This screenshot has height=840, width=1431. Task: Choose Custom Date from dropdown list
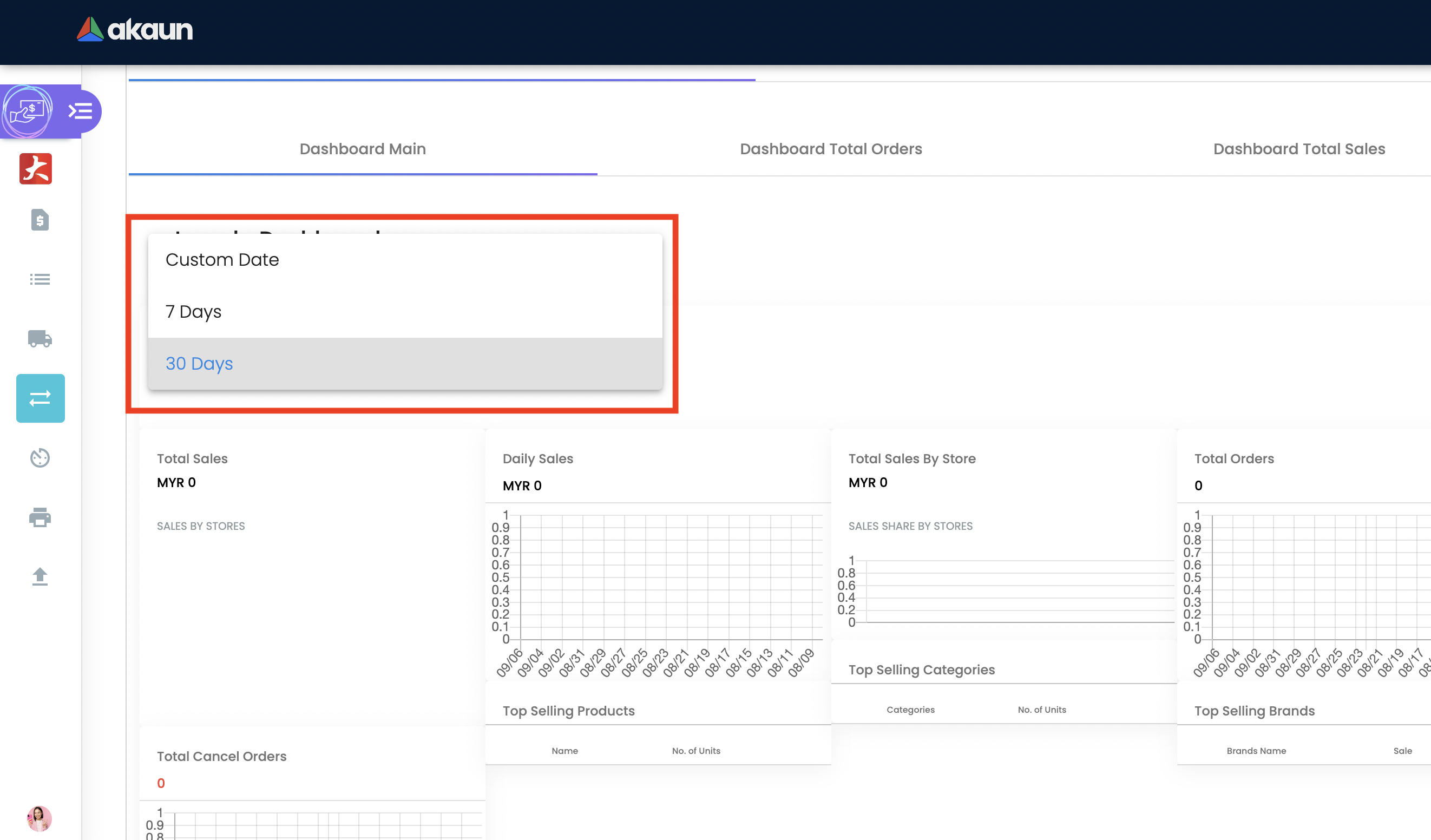coord(222,260)
